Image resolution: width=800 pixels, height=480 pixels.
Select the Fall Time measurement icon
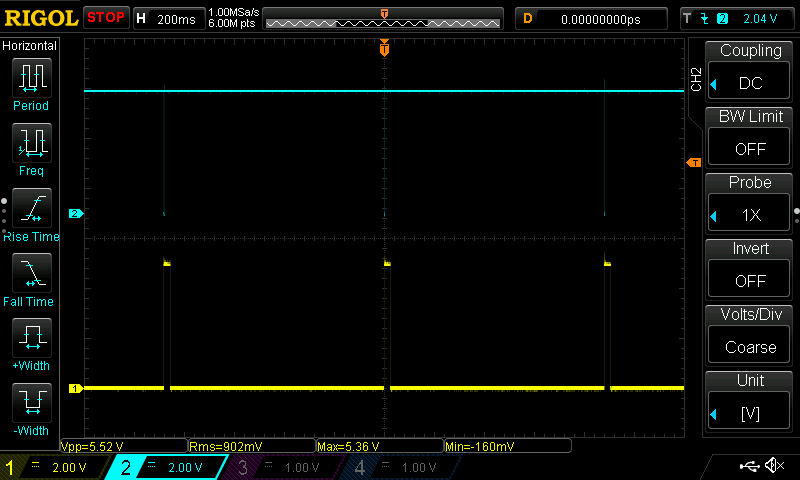point(32,272)
